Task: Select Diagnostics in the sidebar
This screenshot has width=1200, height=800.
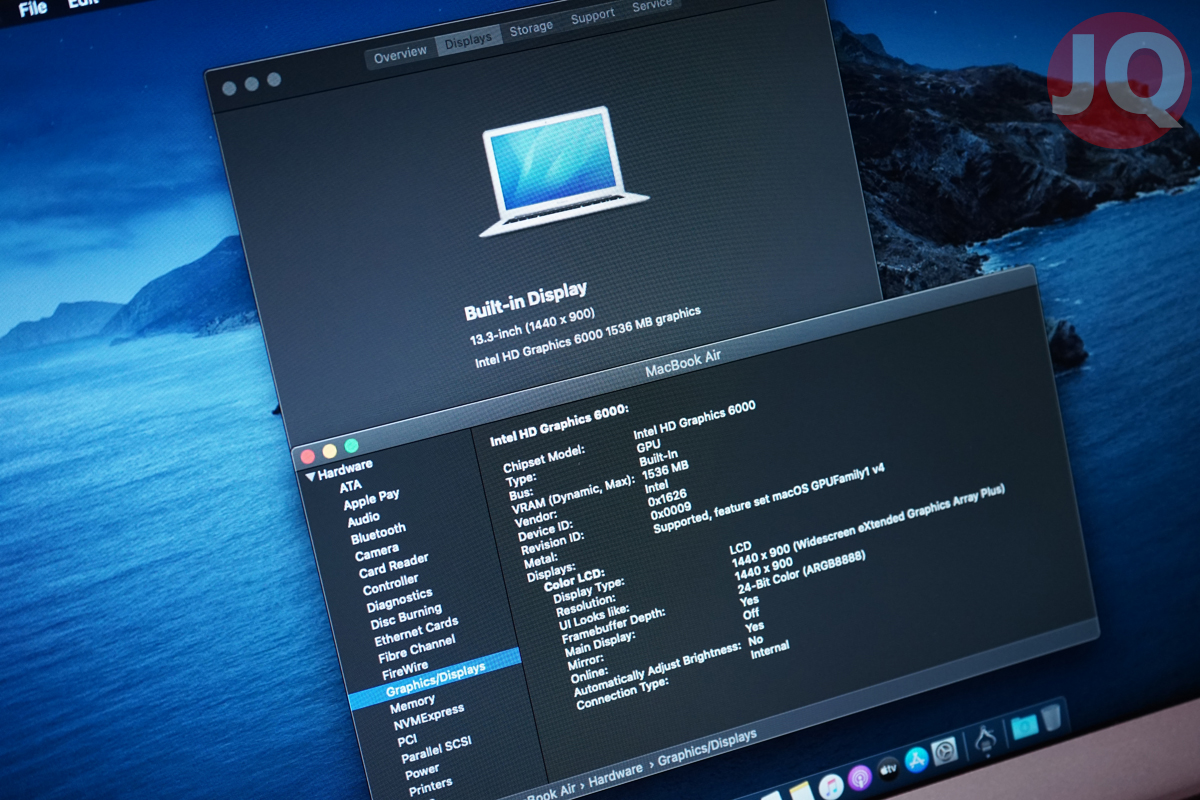Action: [x=399, y=600]
